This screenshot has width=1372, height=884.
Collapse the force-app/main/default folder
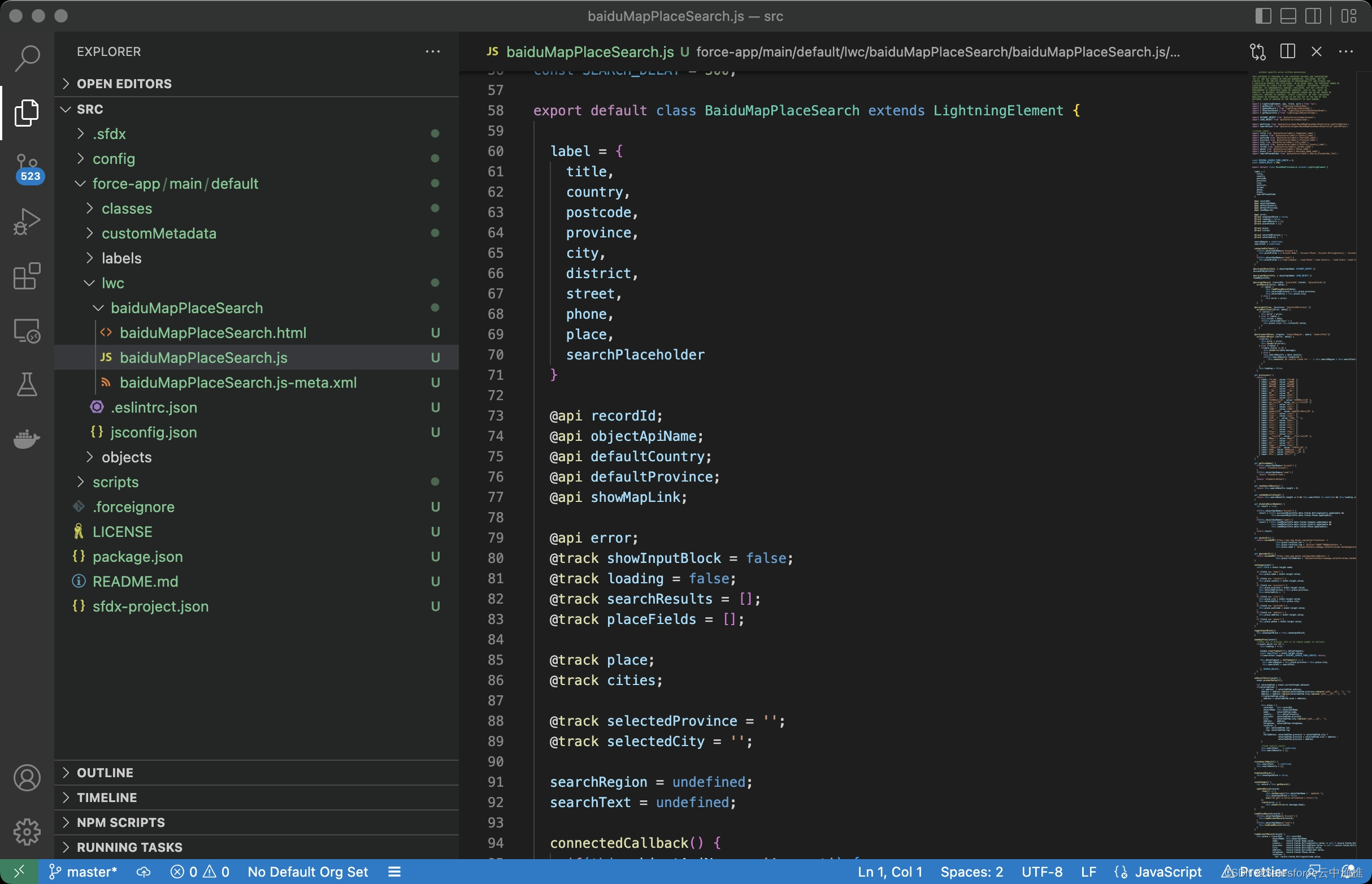[257, 184]
